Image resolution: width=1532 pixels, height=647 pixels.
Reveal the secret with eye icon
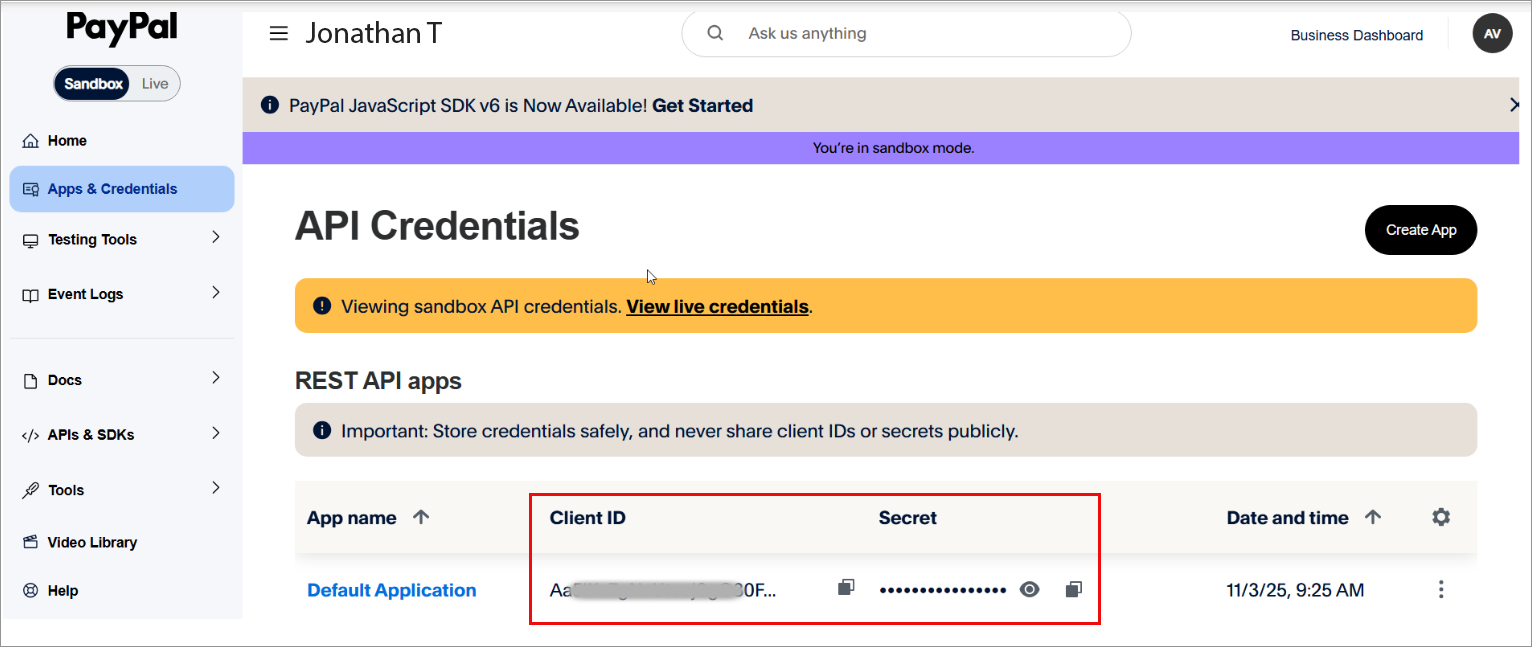pos(1029,589)
